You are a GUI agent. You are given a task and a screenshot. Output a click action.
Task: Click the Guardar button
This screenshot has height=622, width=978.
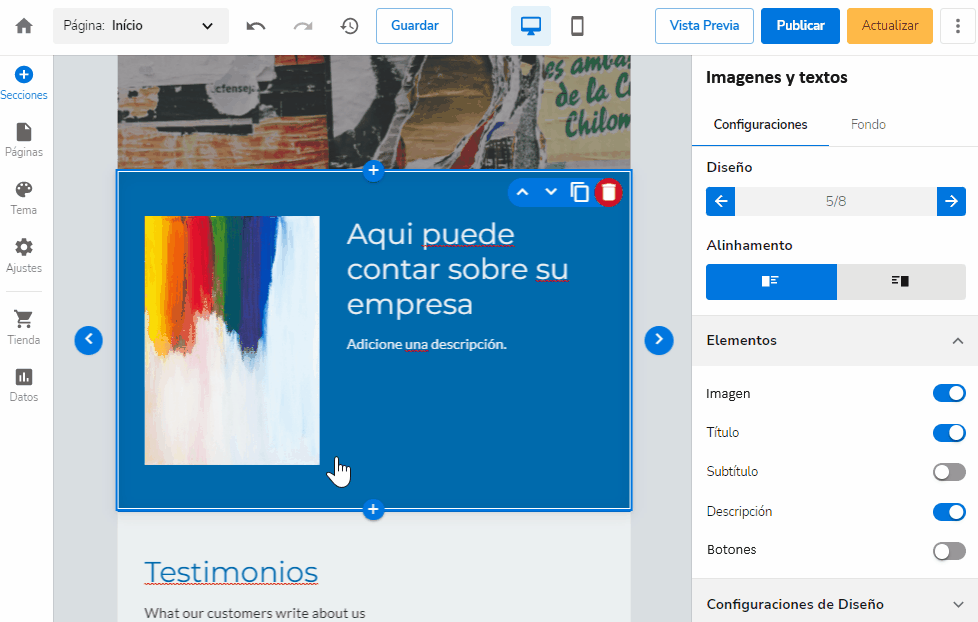[414, 26]
